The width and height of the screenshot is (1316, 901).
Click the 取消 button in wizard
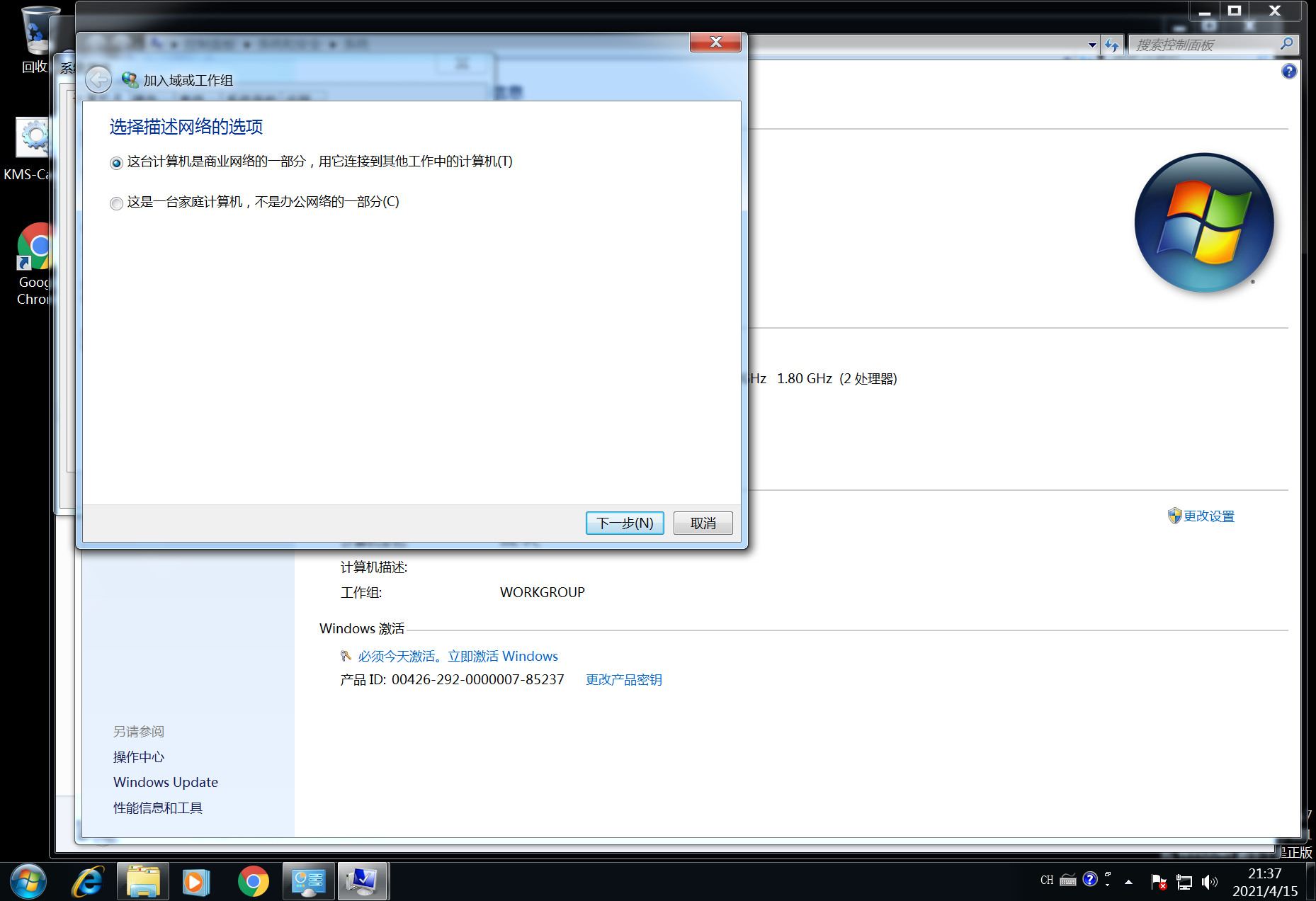[x=703, y=523]
